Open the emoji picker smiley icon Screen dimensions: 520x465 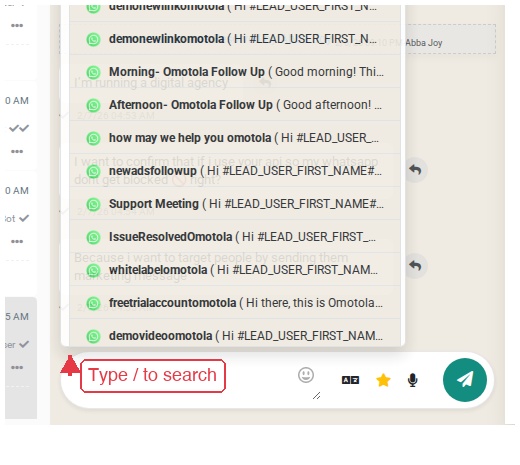(306, 375)
